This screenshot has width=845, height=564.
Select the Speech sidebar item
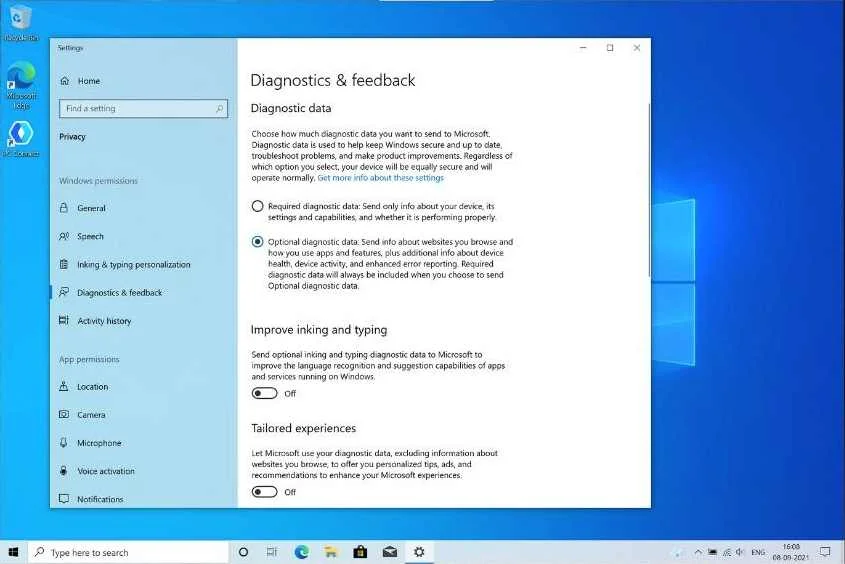81,236
